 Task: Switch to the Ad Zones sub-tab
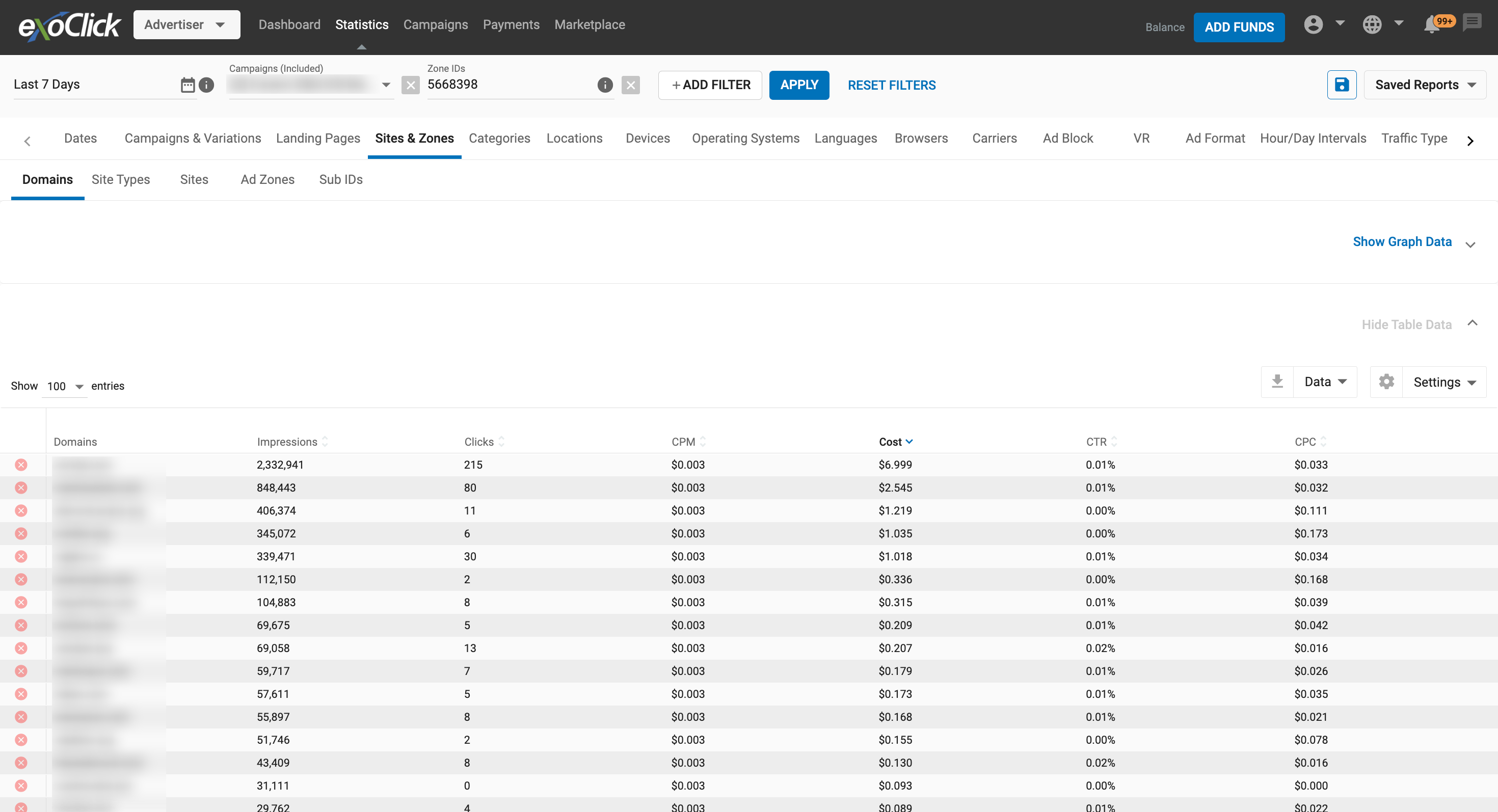[x=267, y=180]
